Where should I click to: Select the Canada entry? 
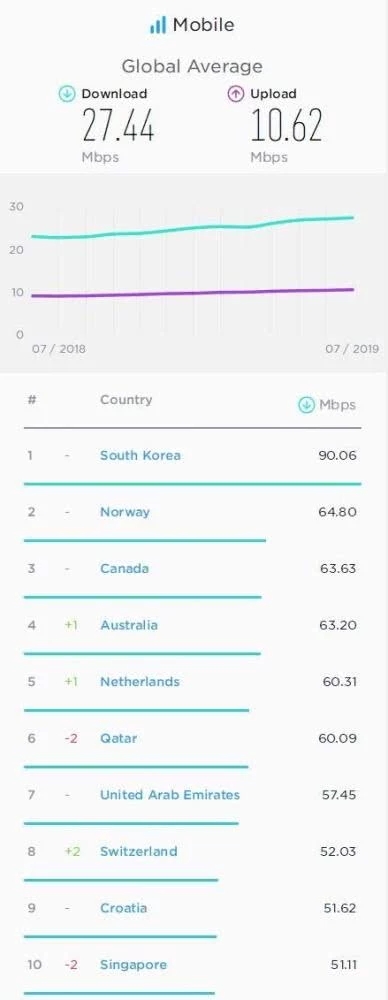[x=124, y=568]
